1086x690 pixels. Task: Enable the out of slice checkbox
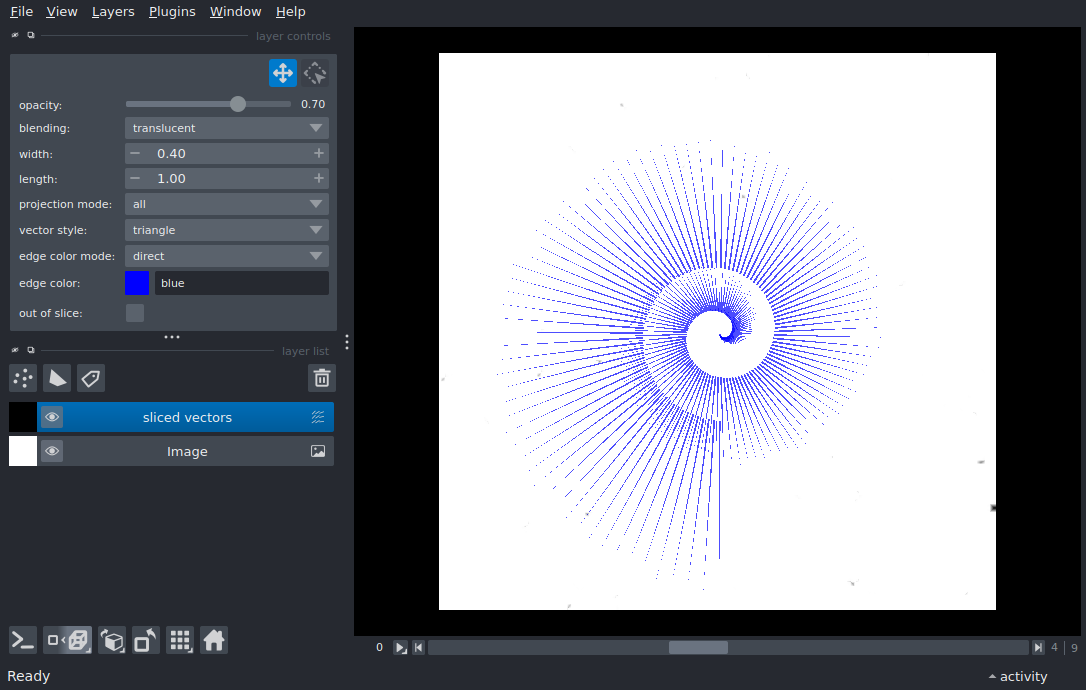(x=135, y=313)
